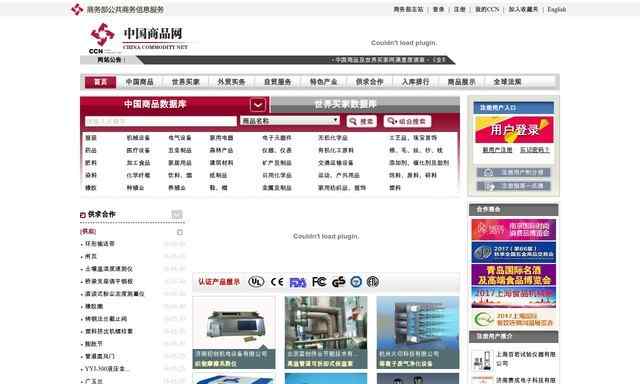Click the UL certification icon
Viewport: 640px width, 384px height.
coord(256,282)
